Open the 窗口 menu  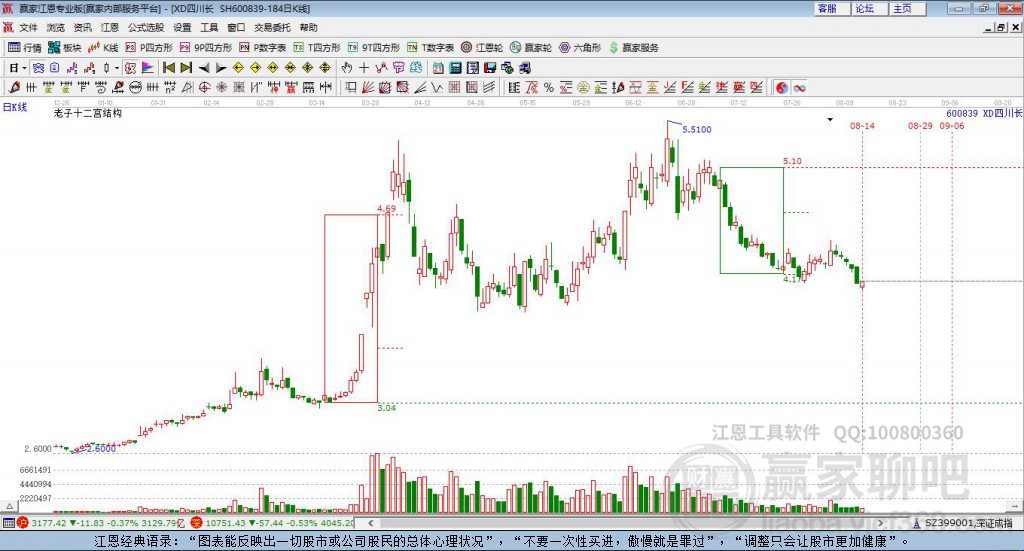click(236, 27)
